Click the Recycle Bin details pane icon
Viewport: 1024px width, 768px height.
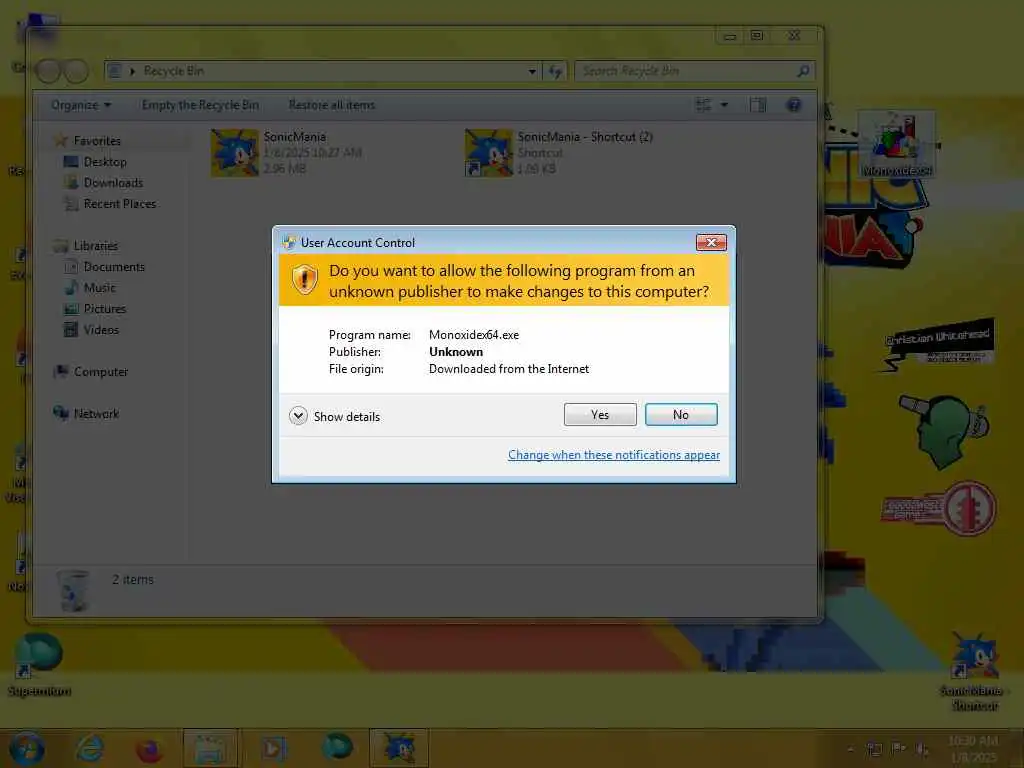coord(72,590)
